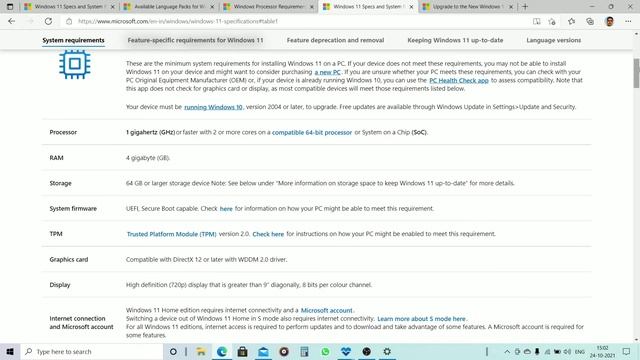The height and width of the screenshot is (360, 640).
Task: Open Mail app from taskbar
Action: (x=263, y=351)
